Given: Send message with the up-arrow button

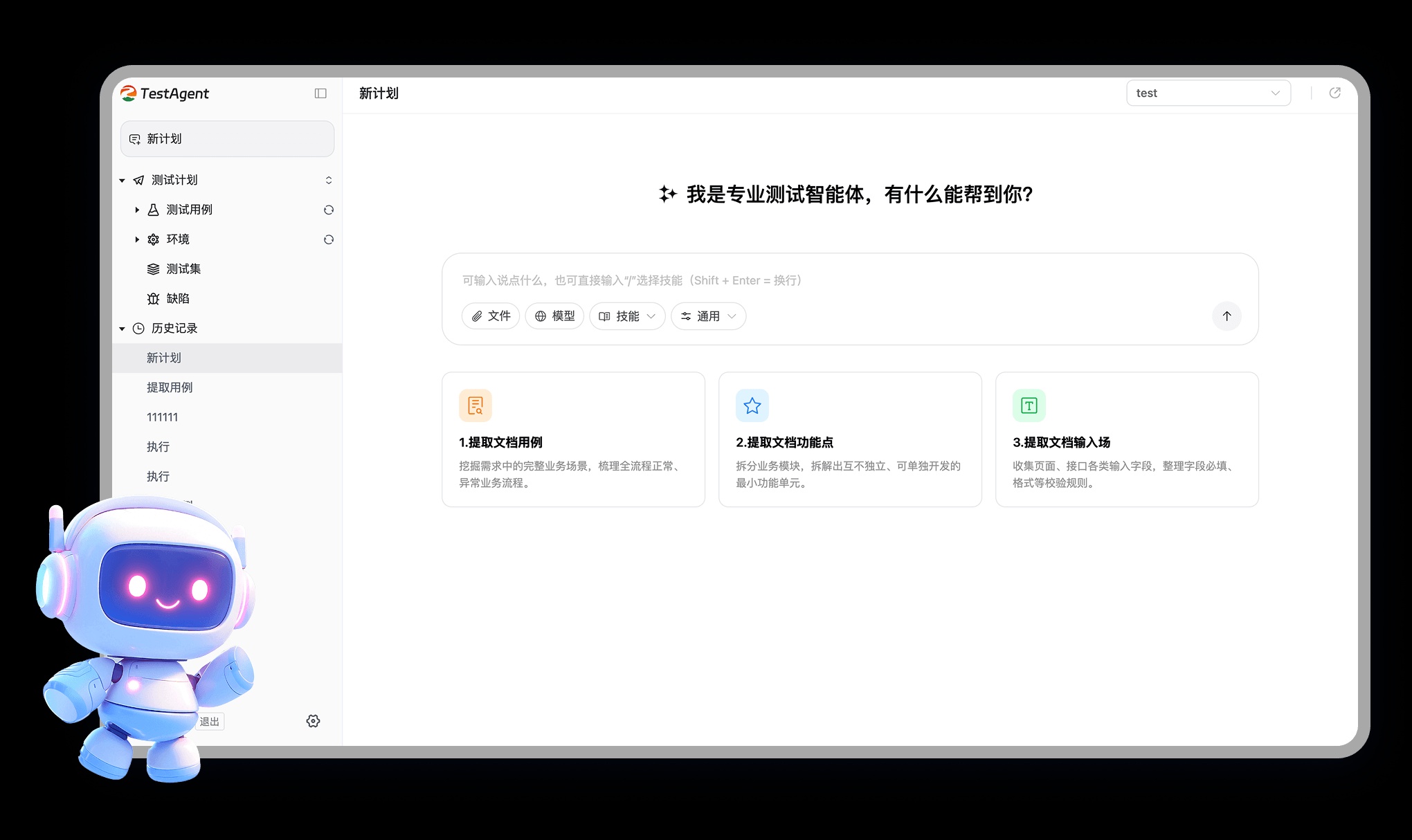Looking at the screenshot, I should (1227, 316).
